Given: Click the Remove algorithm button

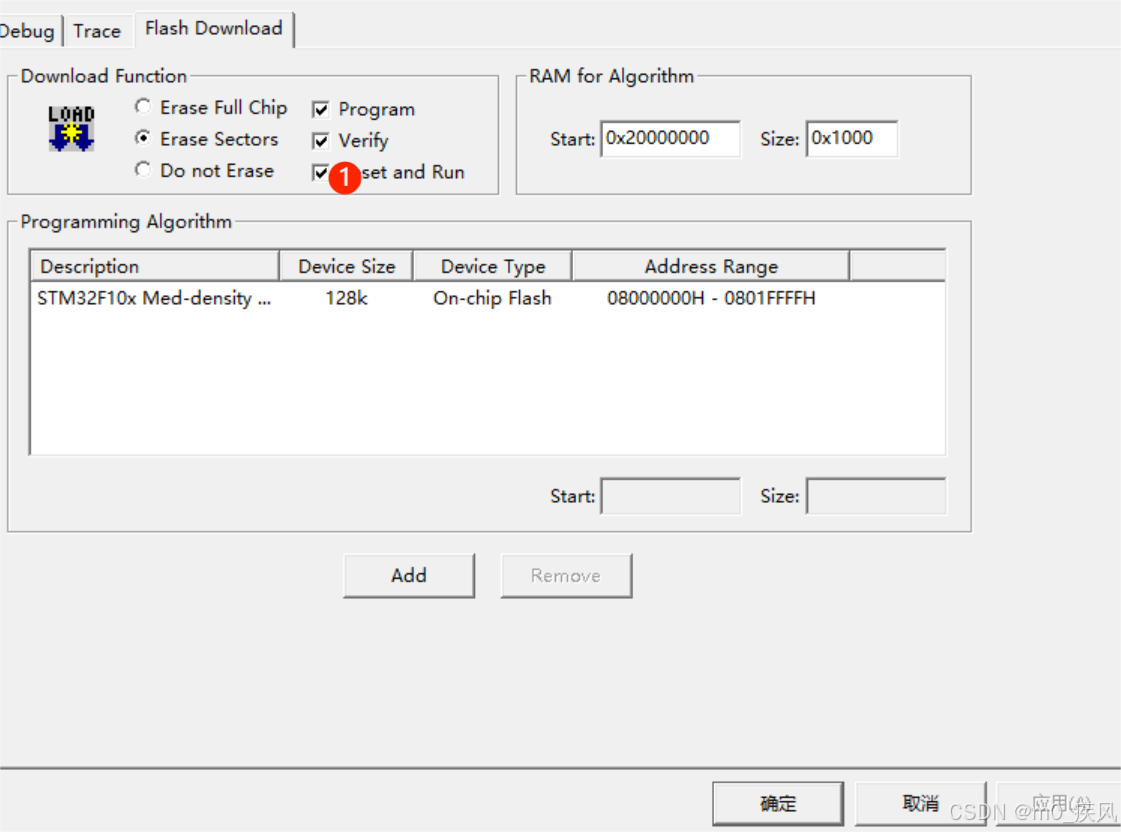Looking at the screenshot, I should point(566,575).
